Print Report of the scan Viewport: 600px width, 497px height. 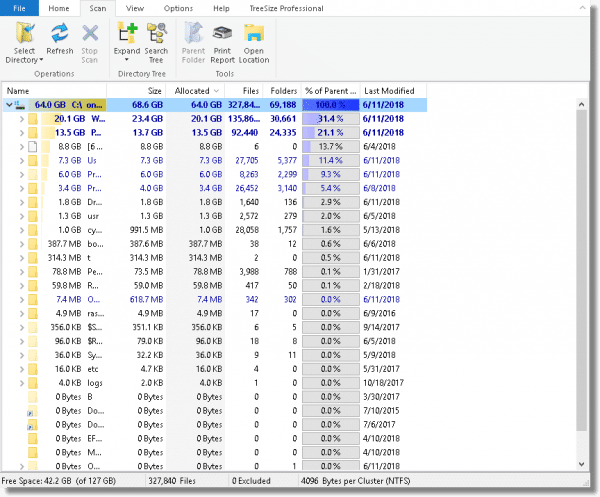coord(222,42)
